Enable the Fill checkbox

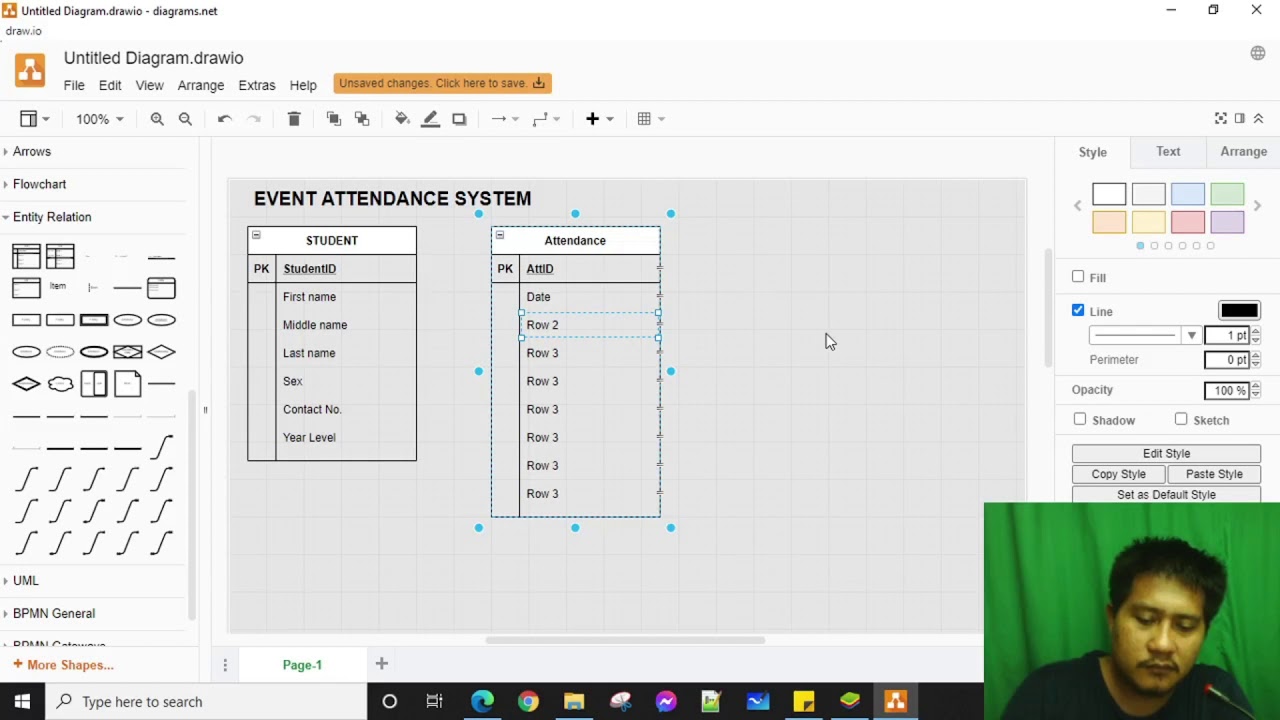click(x=1078, y=277)
